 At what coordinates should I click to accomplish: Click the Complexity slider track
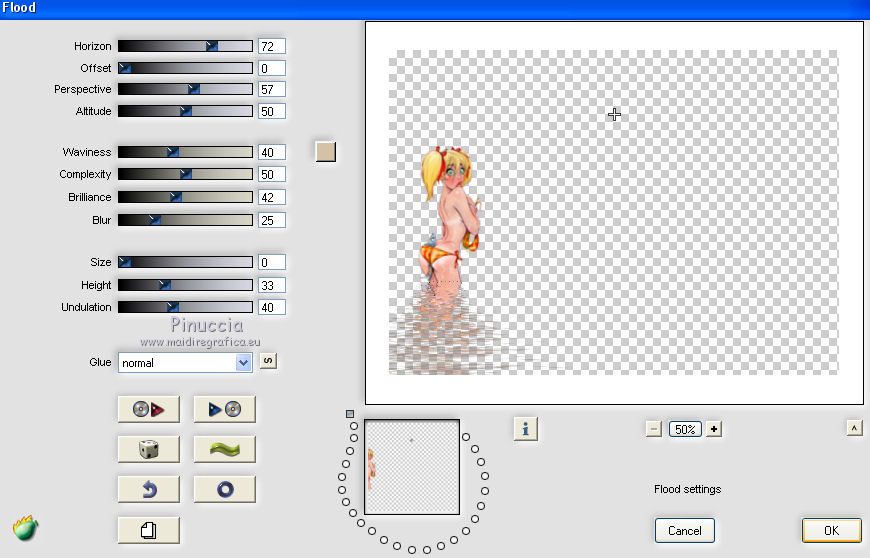[x=185, y=174]
